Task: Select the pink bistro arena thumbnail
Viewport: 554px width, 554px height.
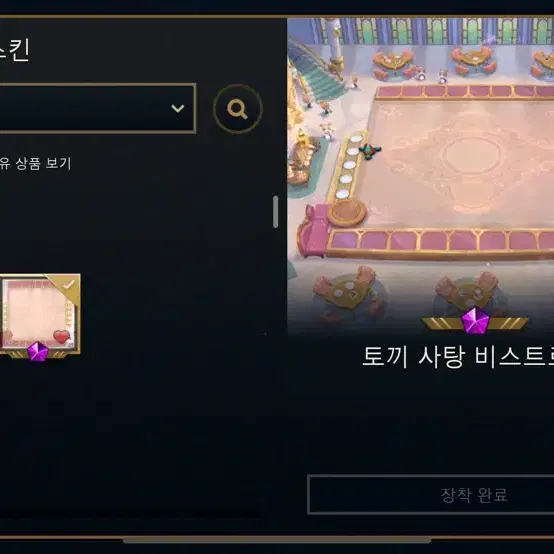Action: [x=40, y=314]
